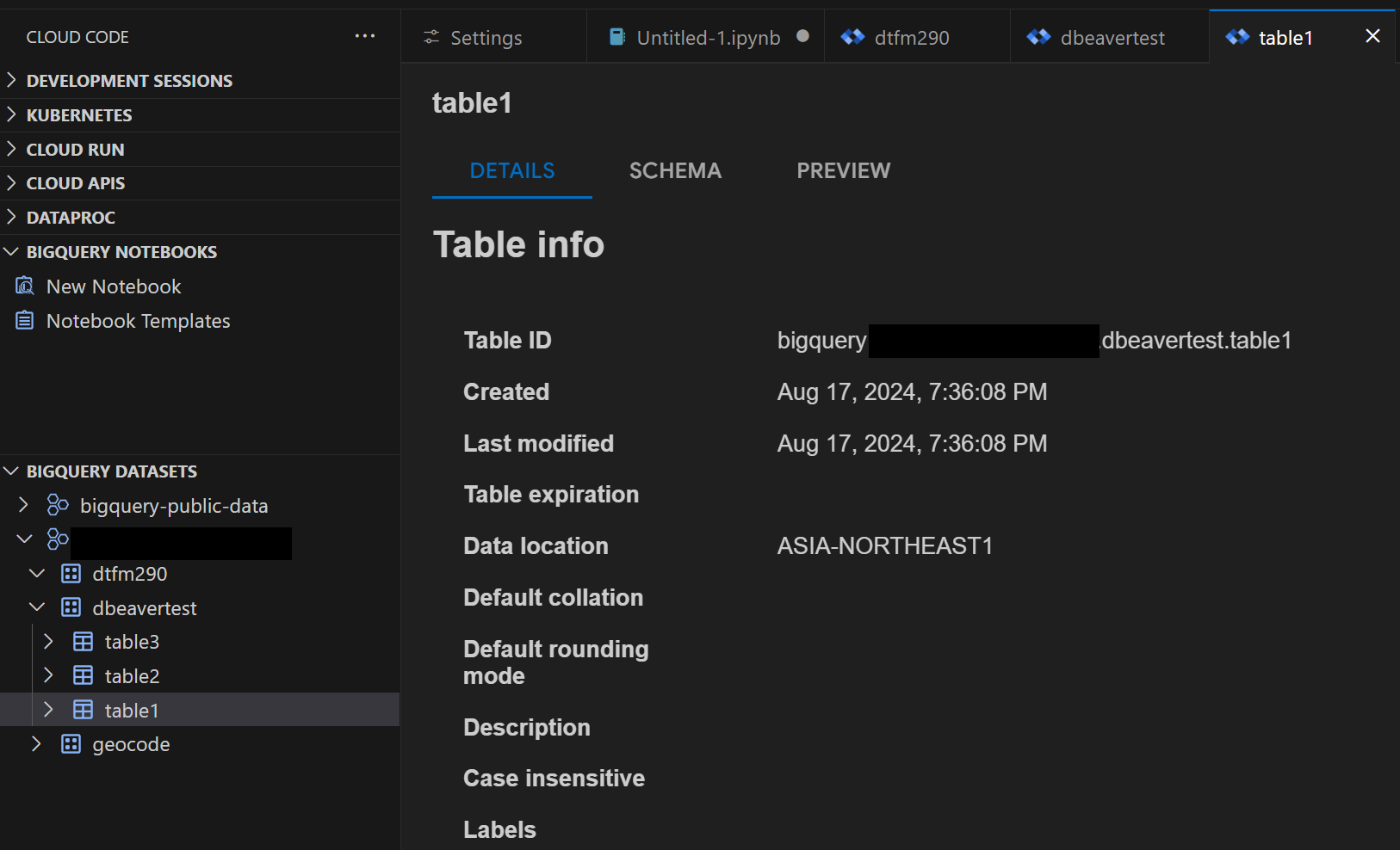
Task: Click the geocode dataset icon
Action: [70, 744]
